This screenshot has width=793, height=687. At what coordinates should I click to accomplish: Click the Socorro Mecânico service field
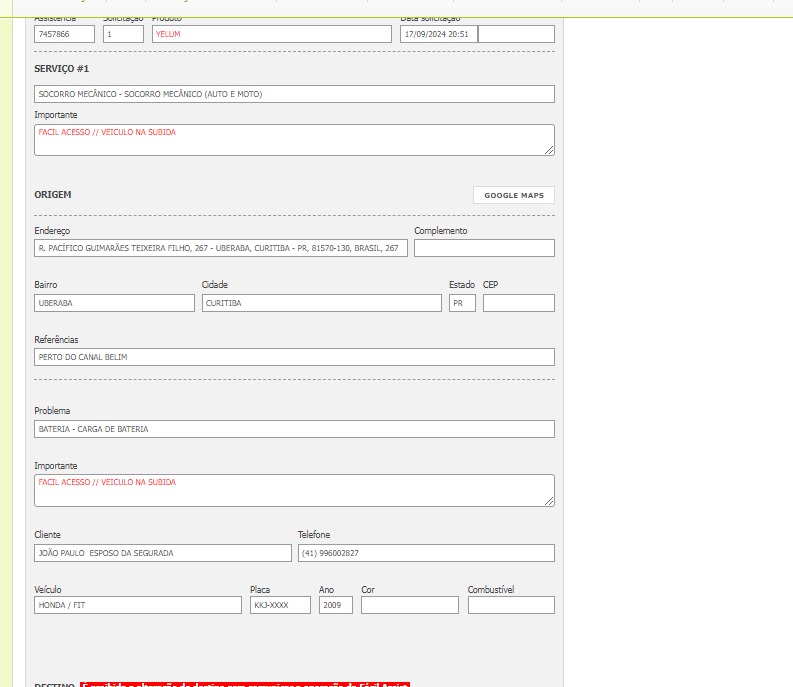pyautogui.click(x=294, y=94)
